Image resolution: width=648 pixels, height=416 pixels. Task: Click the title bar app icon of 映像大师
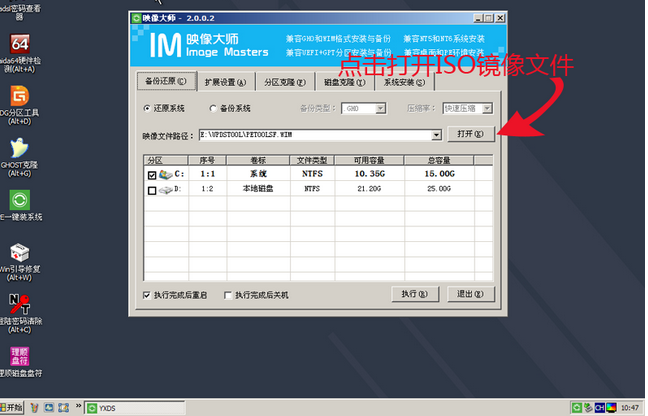[x=136, y=18]
